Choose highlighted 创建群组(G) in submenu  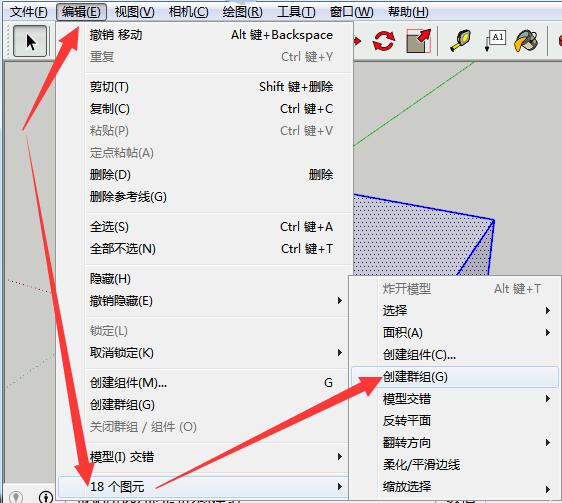(x=455, y=377)
